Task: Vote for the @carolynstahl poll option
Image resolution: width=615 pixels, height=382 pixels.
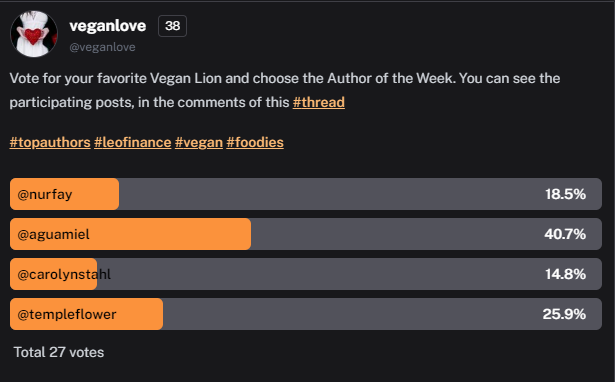Action: click(x=306, y=274)
